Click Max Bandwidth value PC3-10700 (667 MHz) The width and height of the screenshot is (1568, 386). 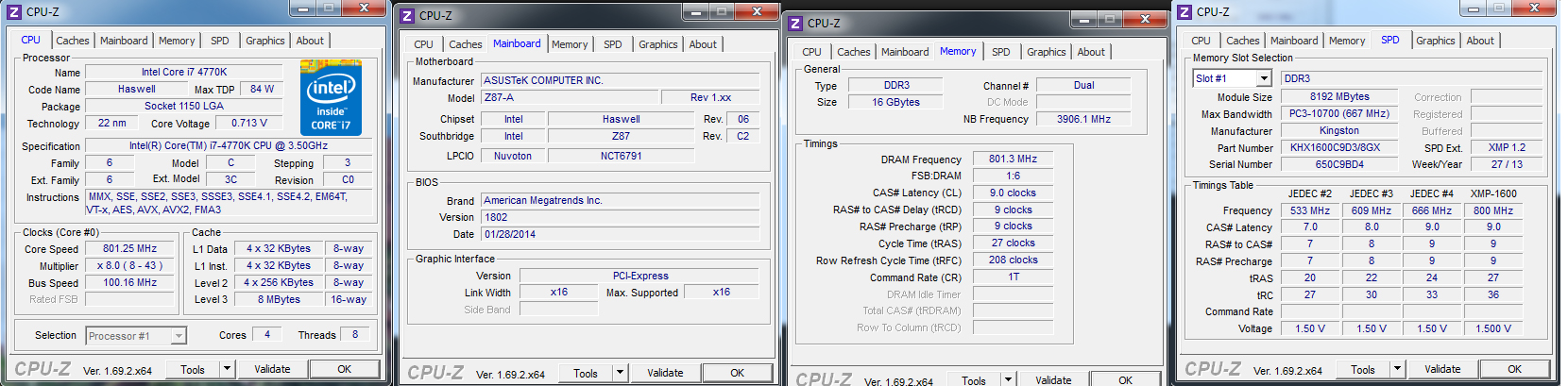pyautogui.click(x=1339, y=113)
